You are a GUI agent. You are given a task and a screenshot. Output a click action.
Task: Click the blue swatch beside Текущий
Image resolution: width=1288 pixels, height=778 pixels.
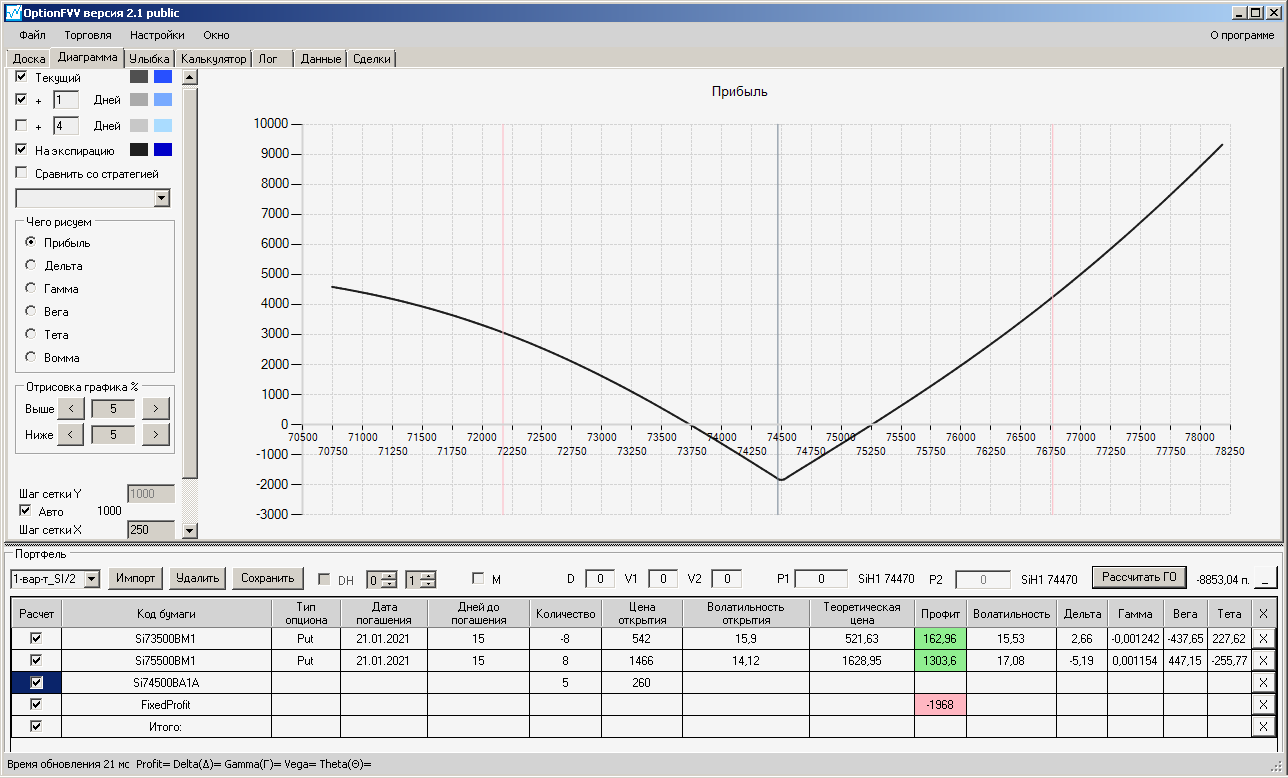pos(163,77)
